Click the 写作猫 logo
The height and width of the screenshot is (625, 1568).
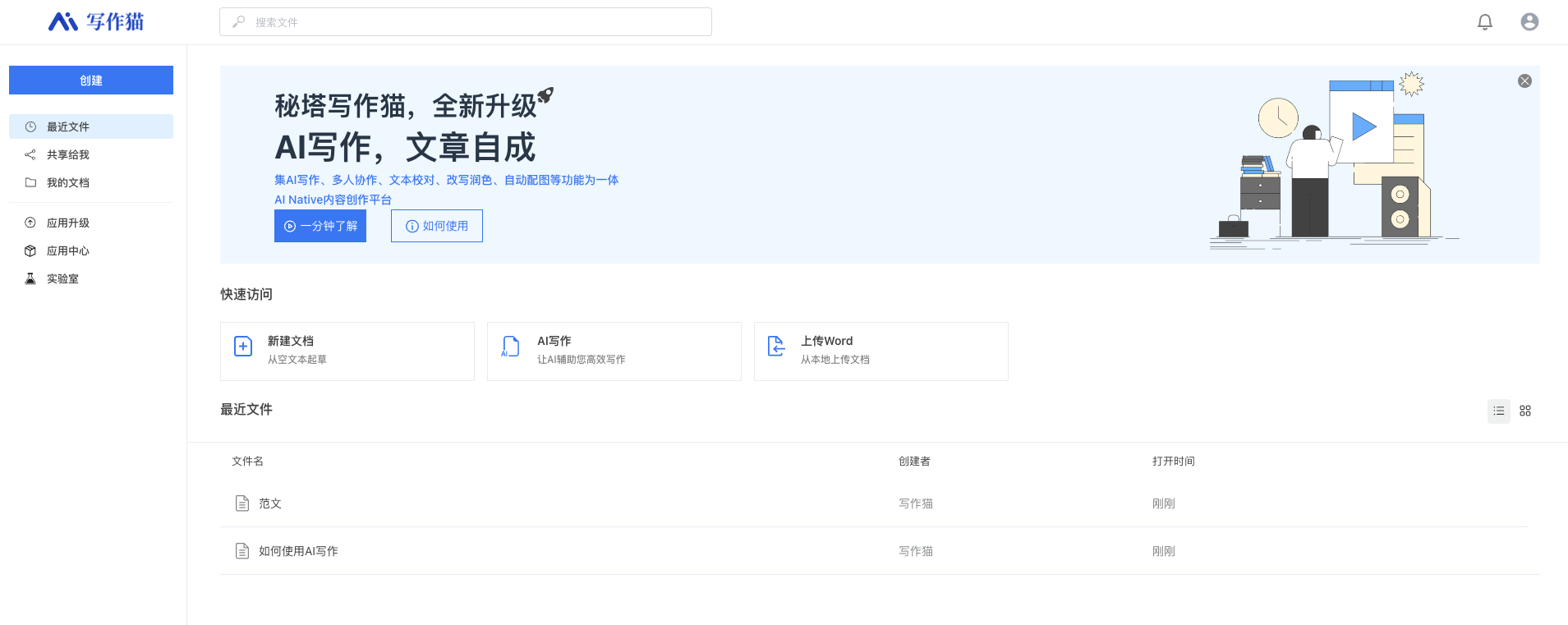96,21
